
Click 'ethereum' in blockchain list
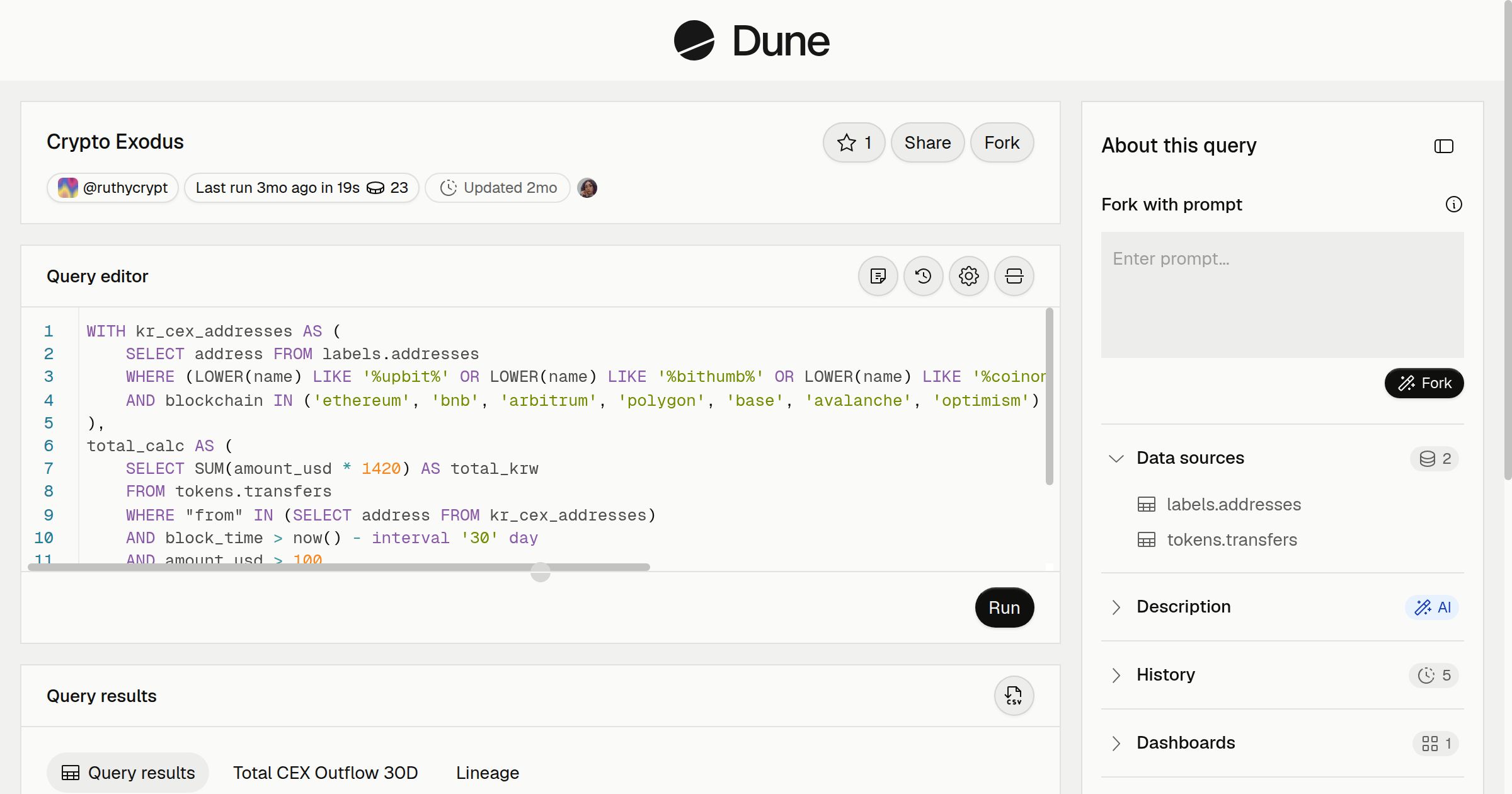click(362, 401)
